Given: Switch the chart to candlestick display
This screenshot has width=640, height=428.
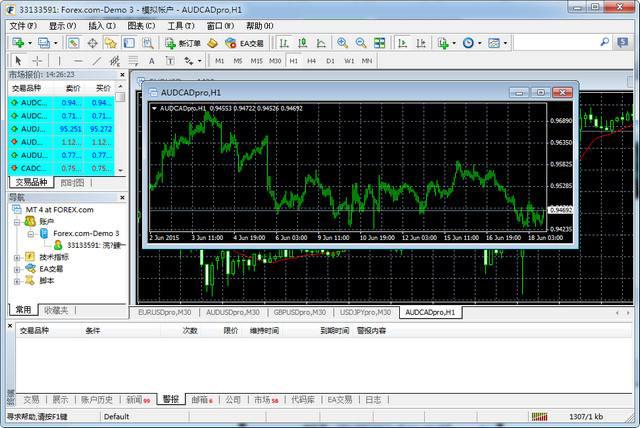Looking at the screenshot, I should point(301,43).
